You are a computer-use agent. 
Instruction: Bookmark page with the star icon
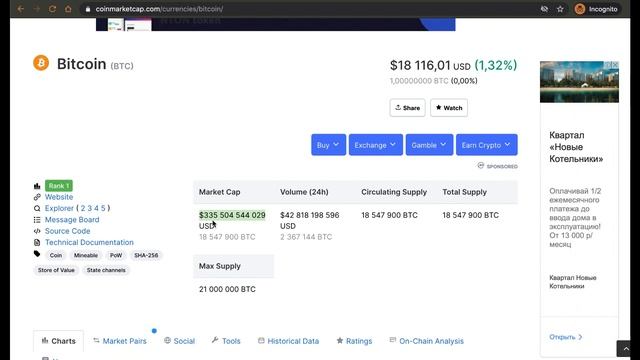[560, 9]
